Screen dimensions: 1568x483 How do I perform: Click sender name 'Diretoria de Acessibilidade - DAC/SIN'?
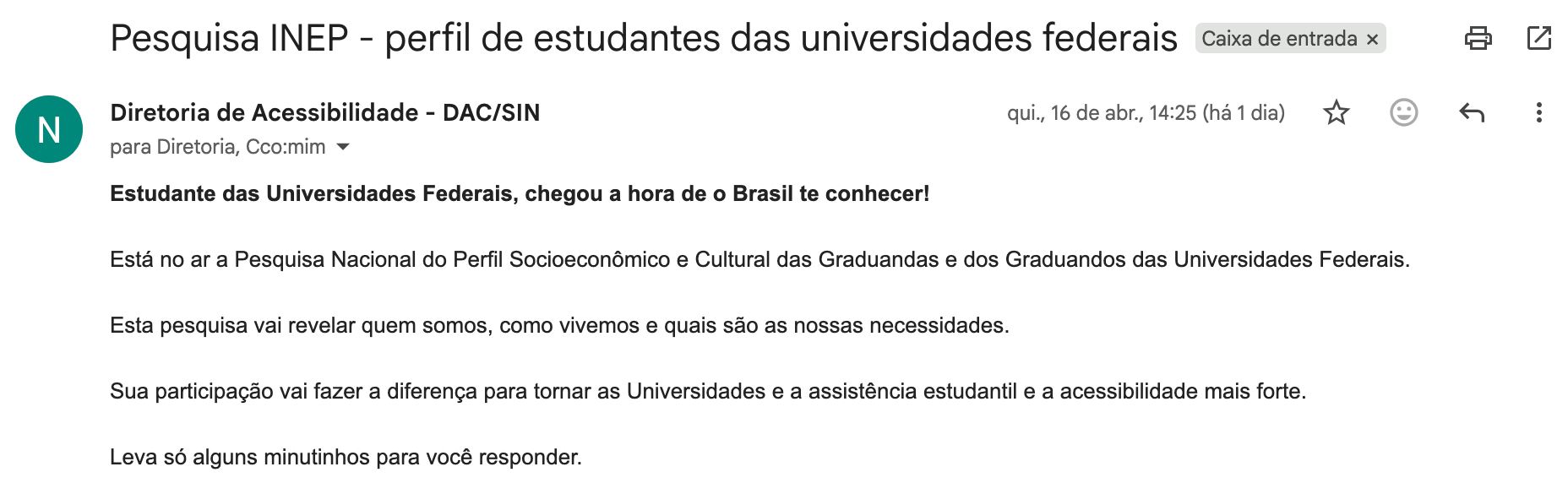[x=324, y=112]
